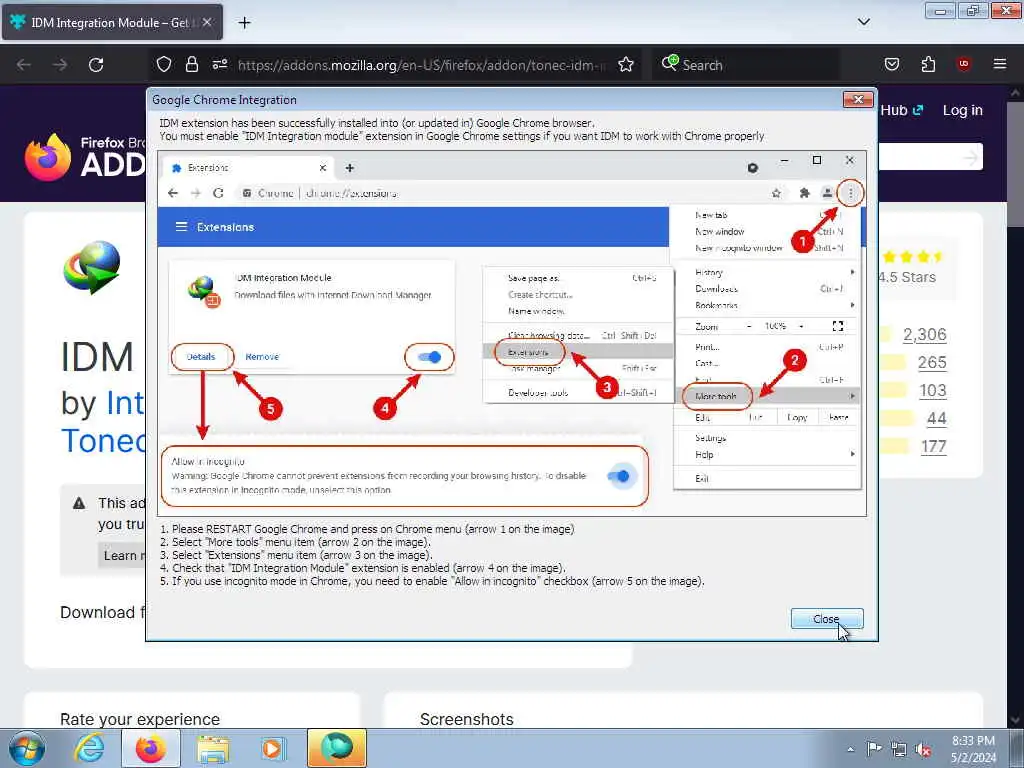1024x768 pixels.
Task: Click the 'Allow in incognito' checkbox instruction line
Action: (x=432, y=581)
